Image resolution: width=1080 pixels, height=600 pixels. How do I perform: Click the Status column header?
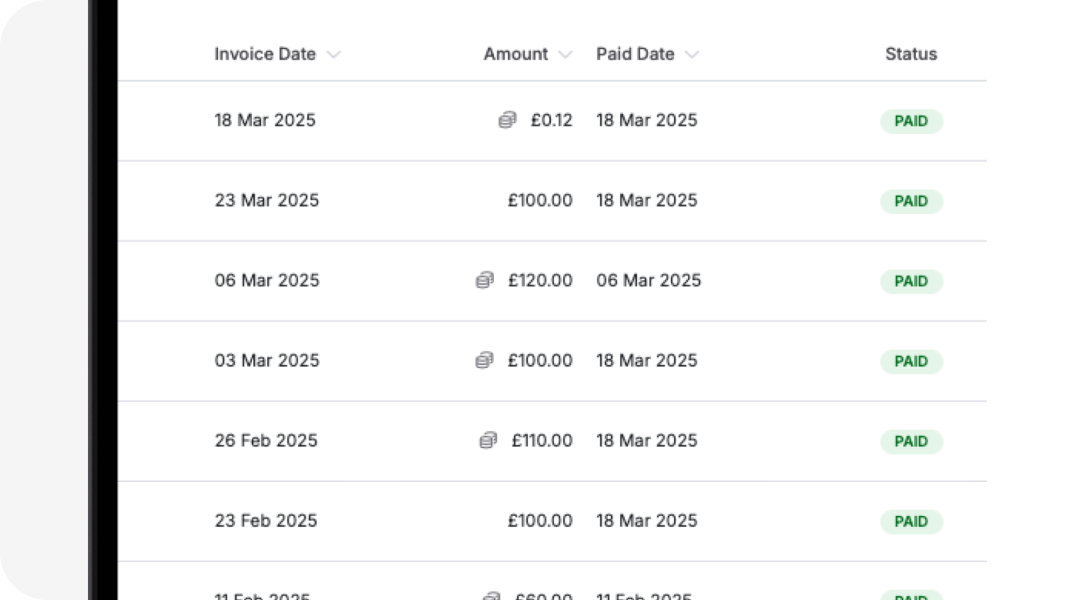click(910, 54)
